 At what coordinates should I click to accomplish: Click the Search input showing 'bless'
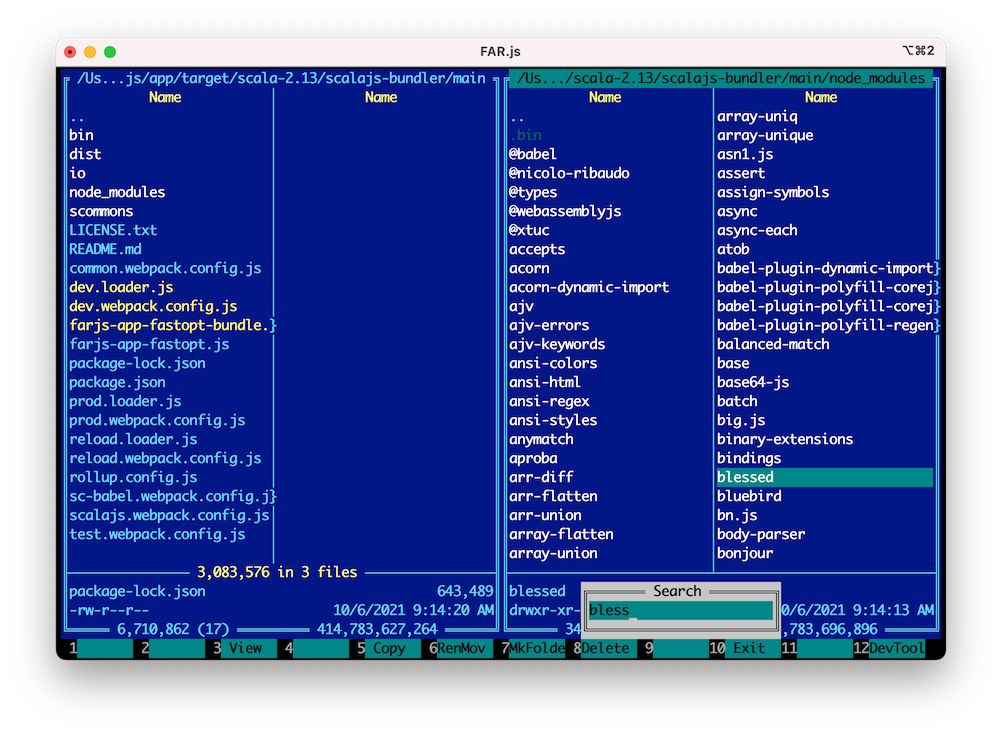point(680,610)
